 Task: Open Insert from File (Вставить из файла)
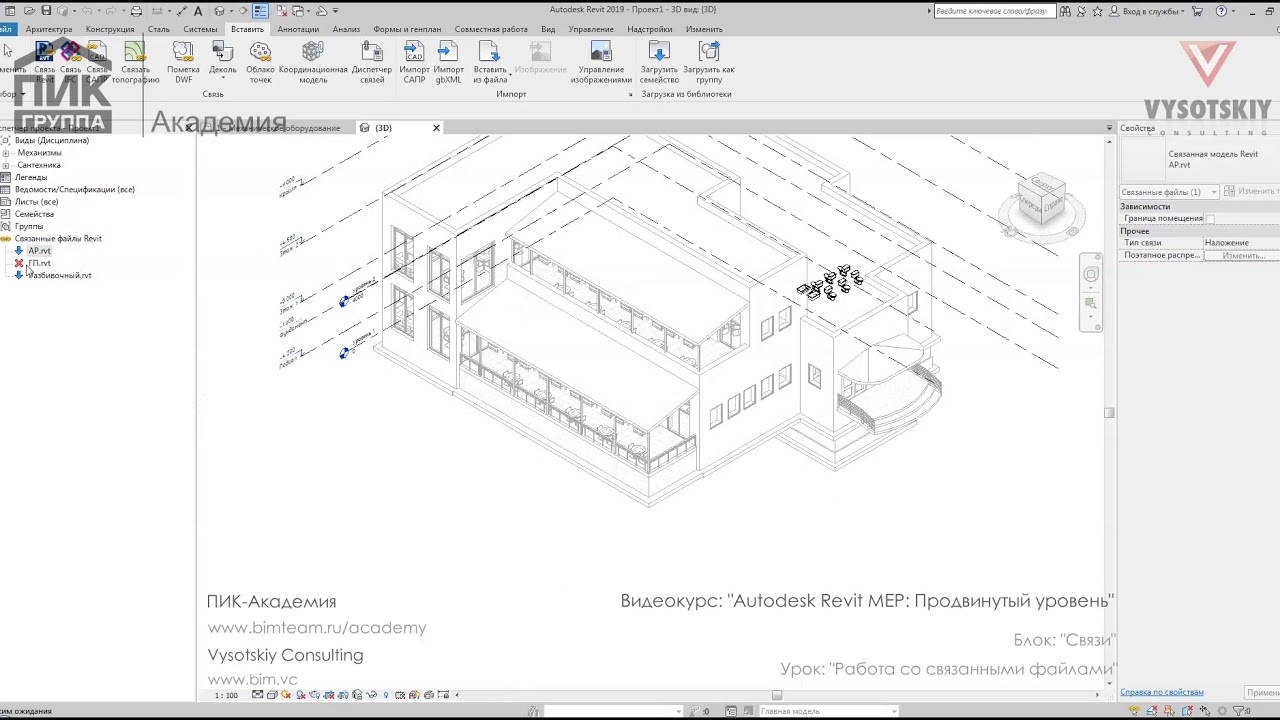490,62
